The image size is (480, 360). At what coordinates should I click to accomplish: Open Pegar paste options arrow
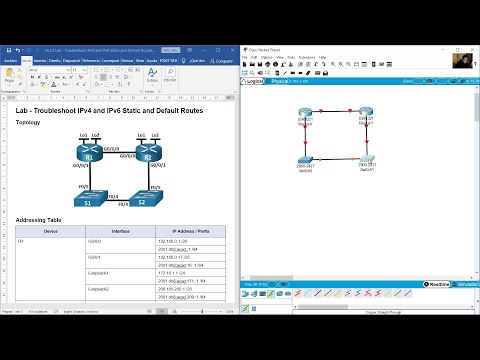(x=10, y=85)
